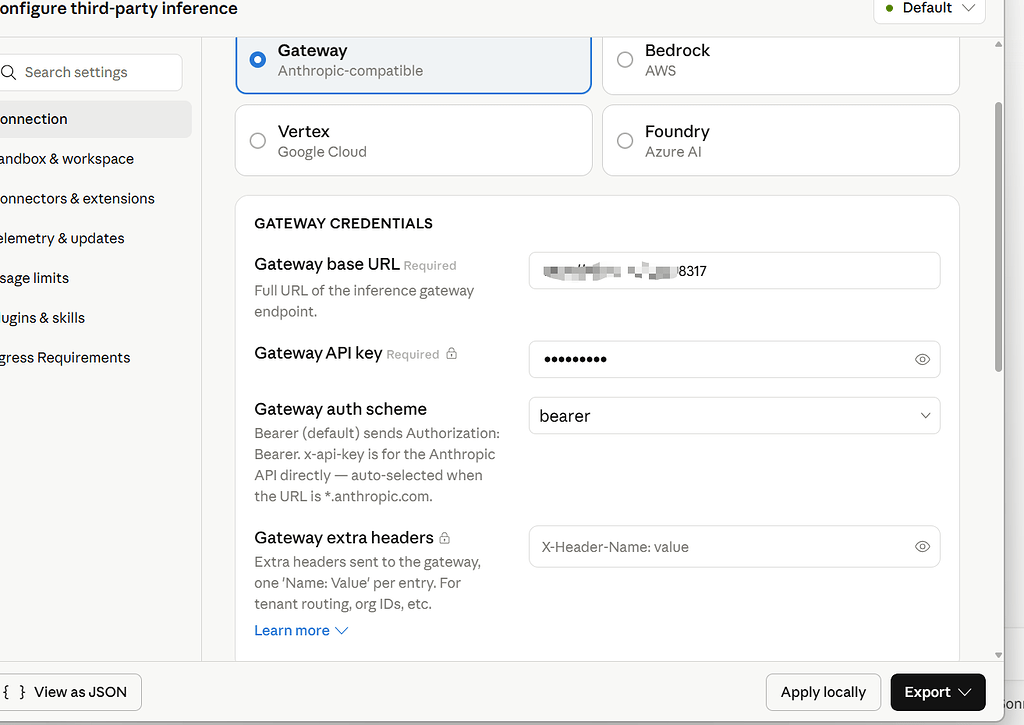The height and width of the screenshot is (725, 1024).
Task: Click the X-Header-Name: value input field
Action: tap(734, 547)
